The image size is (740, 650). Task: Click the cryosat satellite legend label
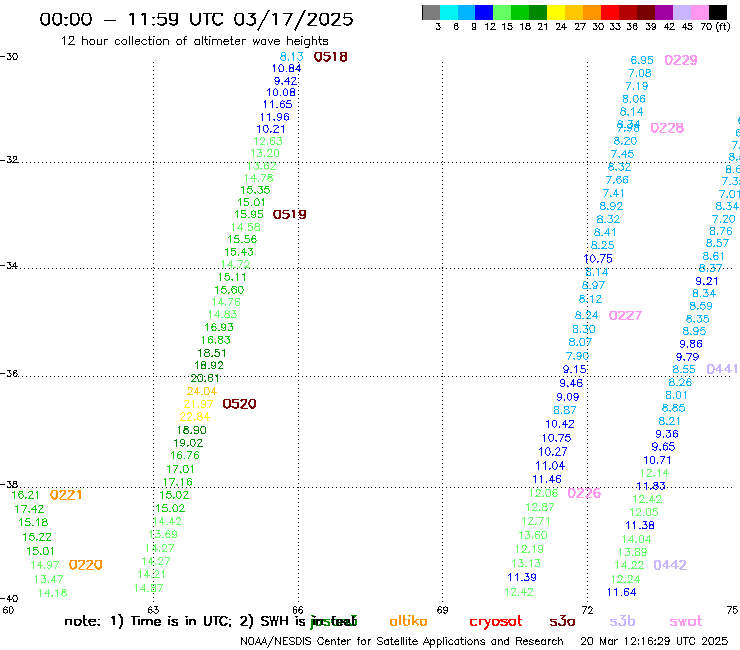click(x=496, y=622)
